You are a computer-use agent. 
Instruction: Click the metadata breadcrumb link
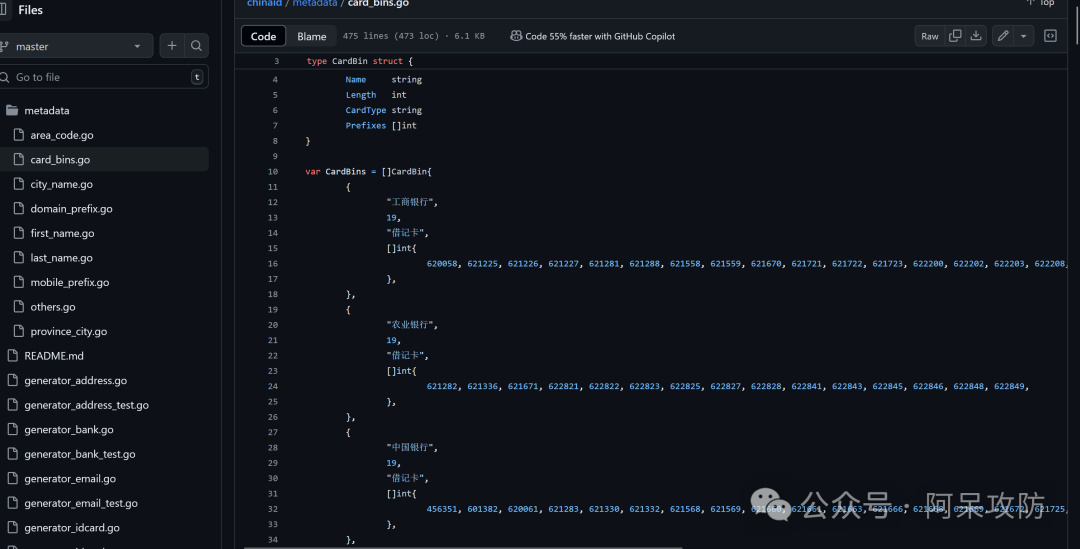(x=315, y=3)
